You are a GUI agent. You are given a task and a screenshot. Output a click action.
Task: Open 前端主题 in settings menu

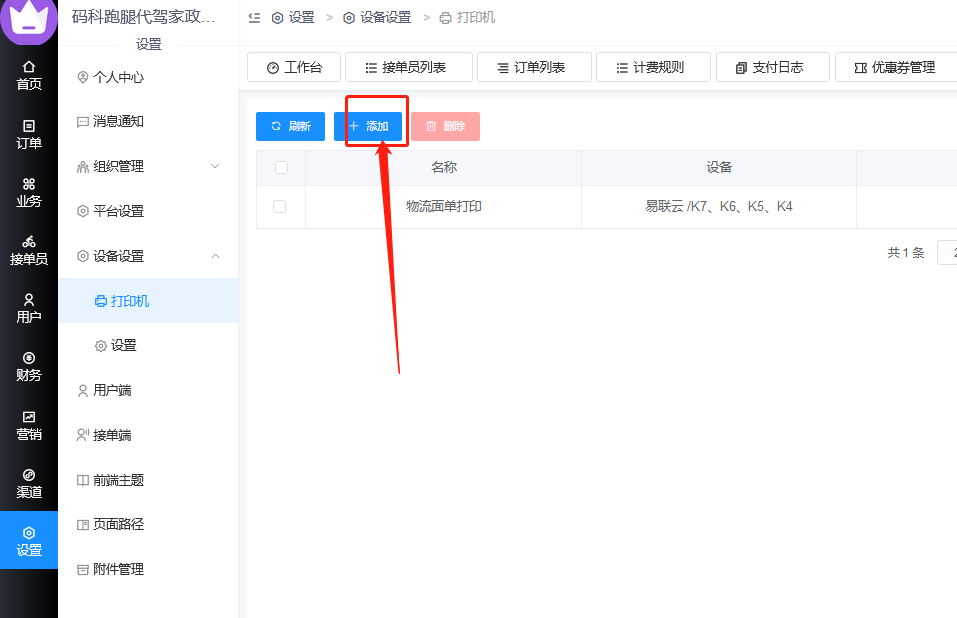click(x=148, y=480)
